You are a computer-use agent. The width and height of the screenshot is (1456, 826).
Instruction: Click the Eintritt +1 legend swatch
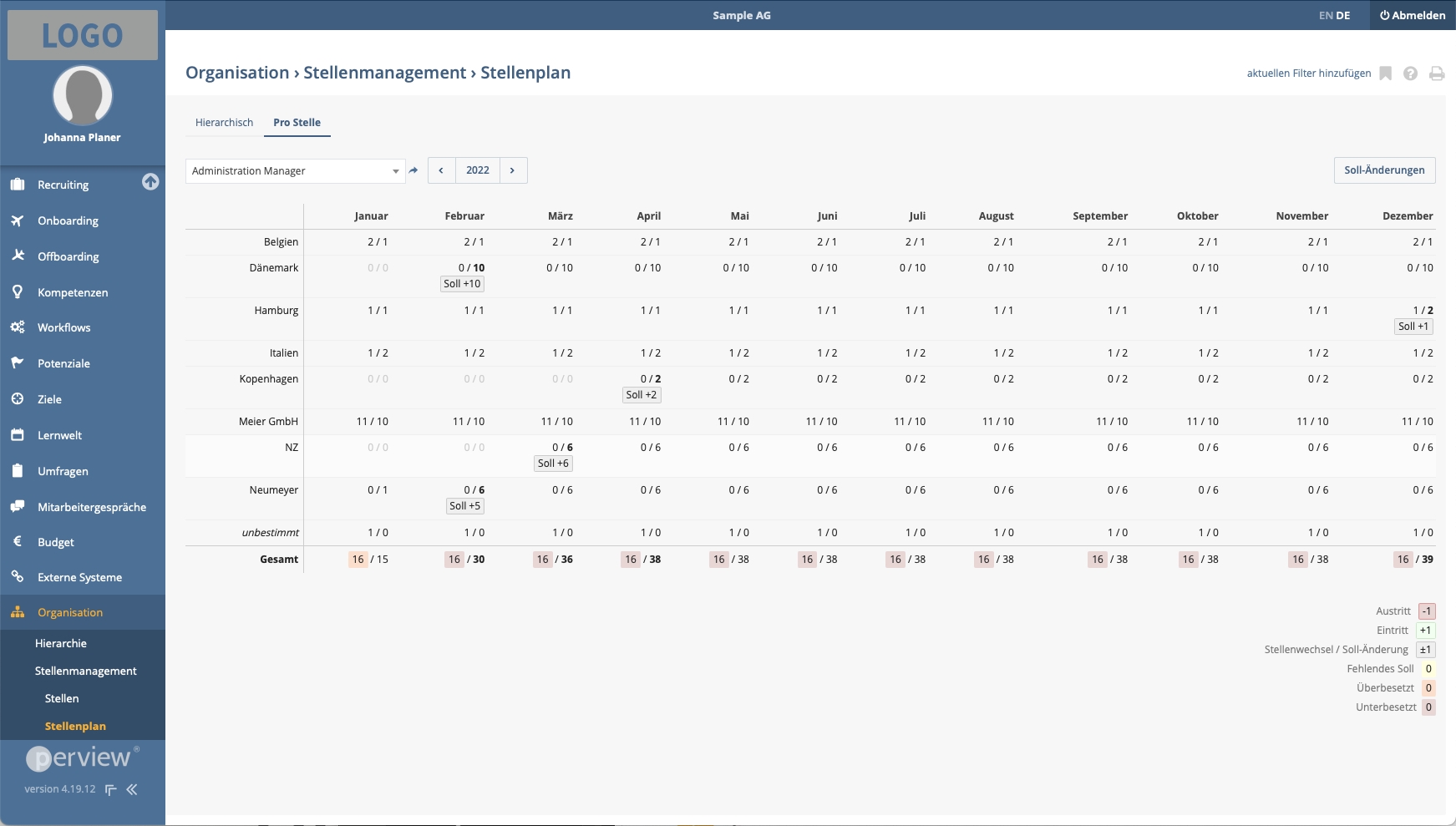tap(1426, 631)
